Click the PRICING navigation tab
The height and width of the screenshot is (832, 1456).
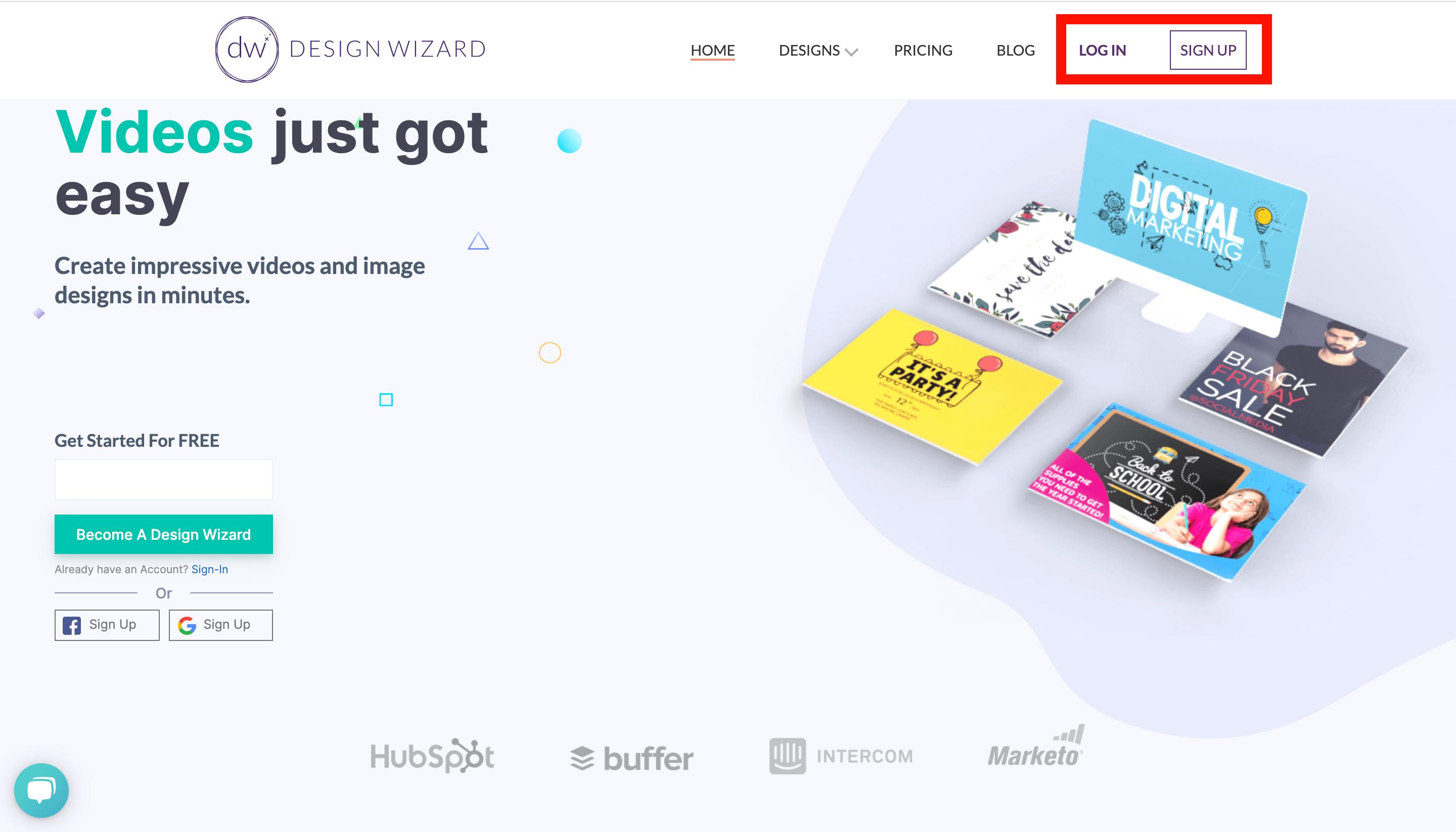(922, 49)
